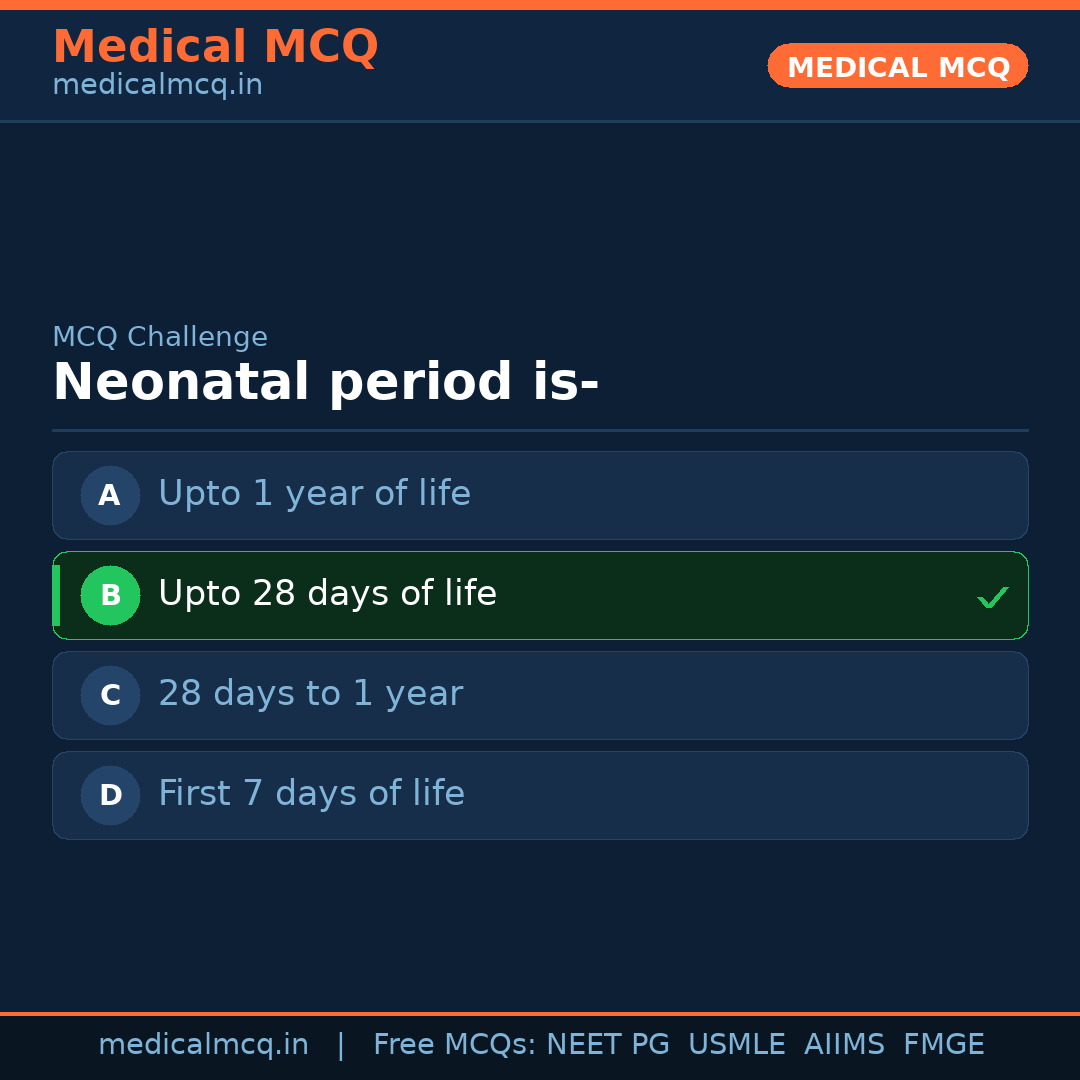Open the medicalmcq.in link in the header

pos(157,84)
